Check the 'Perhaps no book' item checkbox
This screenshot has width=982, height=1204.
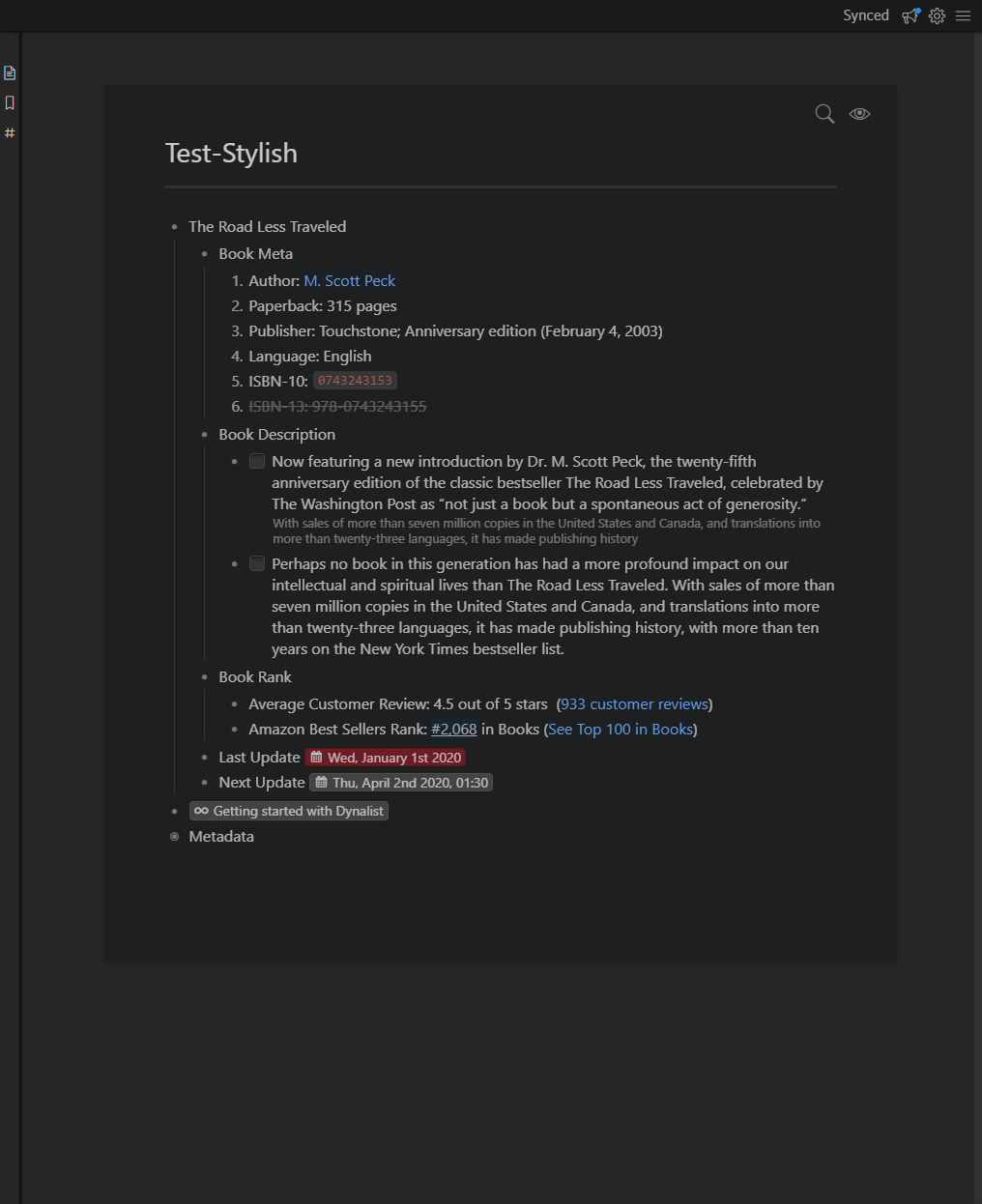257,563
